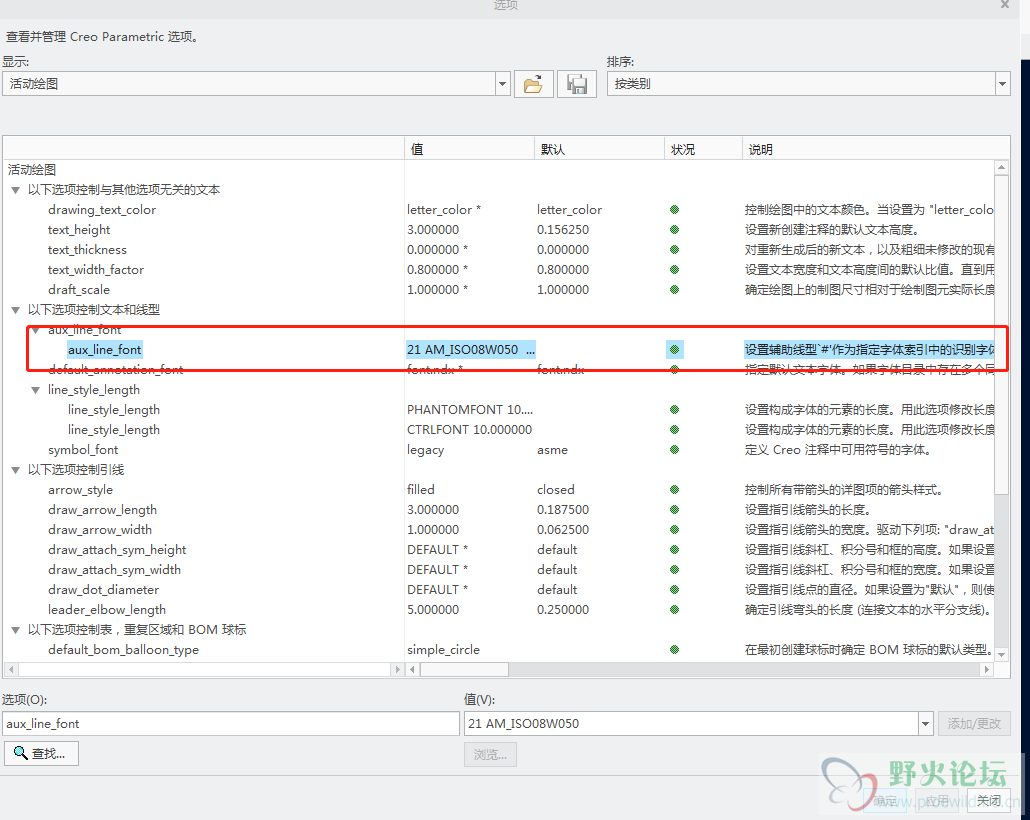Click the asme default value of symbol_font
This screenshot has height=820, width=1030.
tap(552, 449)
